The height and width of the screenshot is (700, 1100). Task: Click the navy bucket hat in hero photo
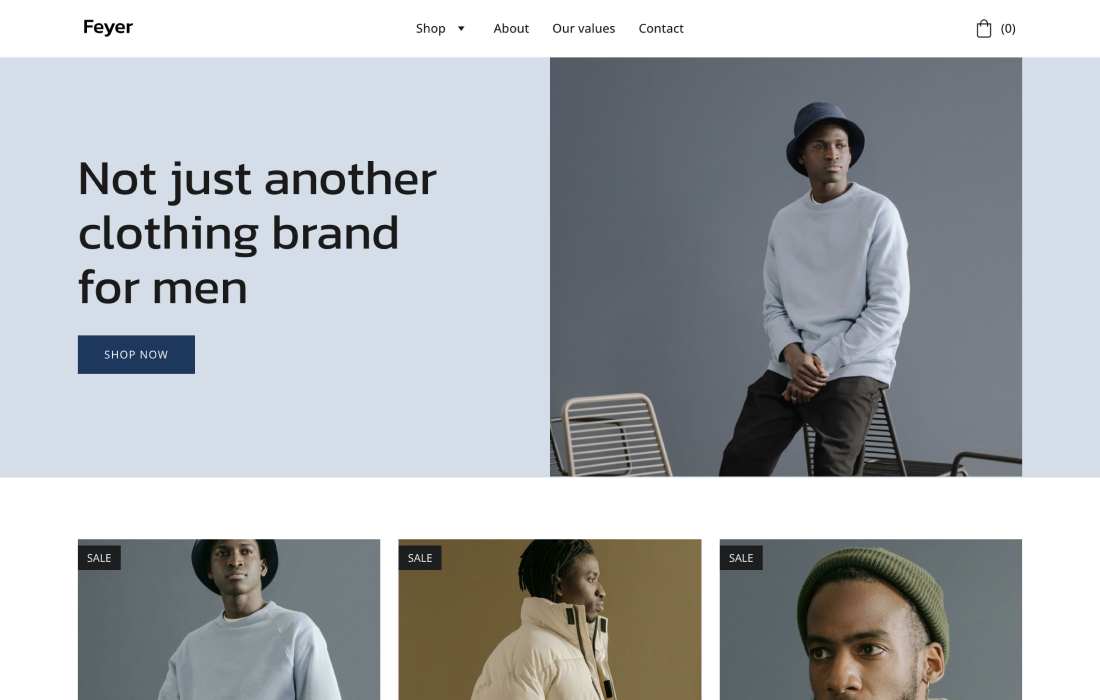[x=825, y=135]
